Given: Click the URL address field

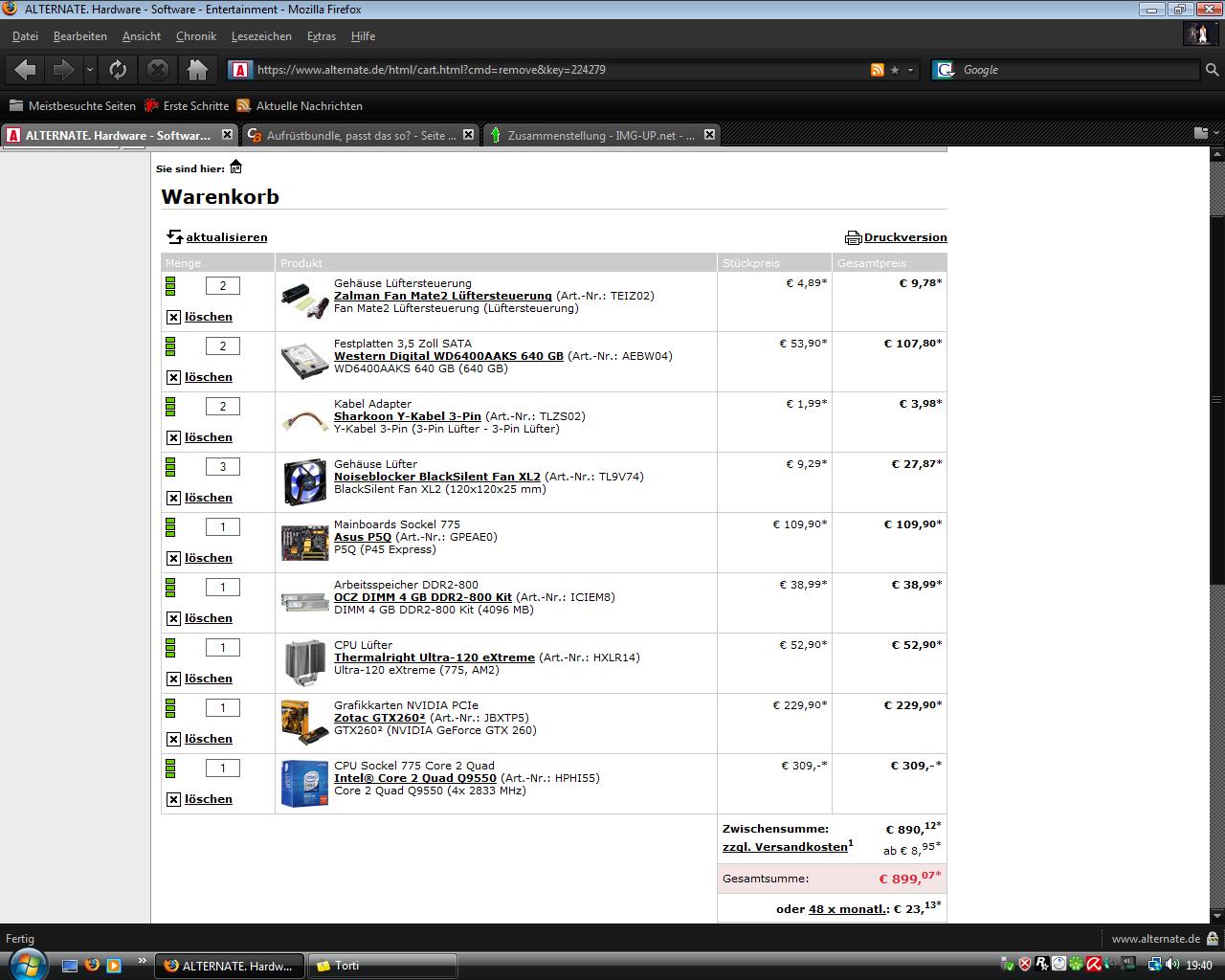Looking at the screenshot, I should click(x=560, y=70).
